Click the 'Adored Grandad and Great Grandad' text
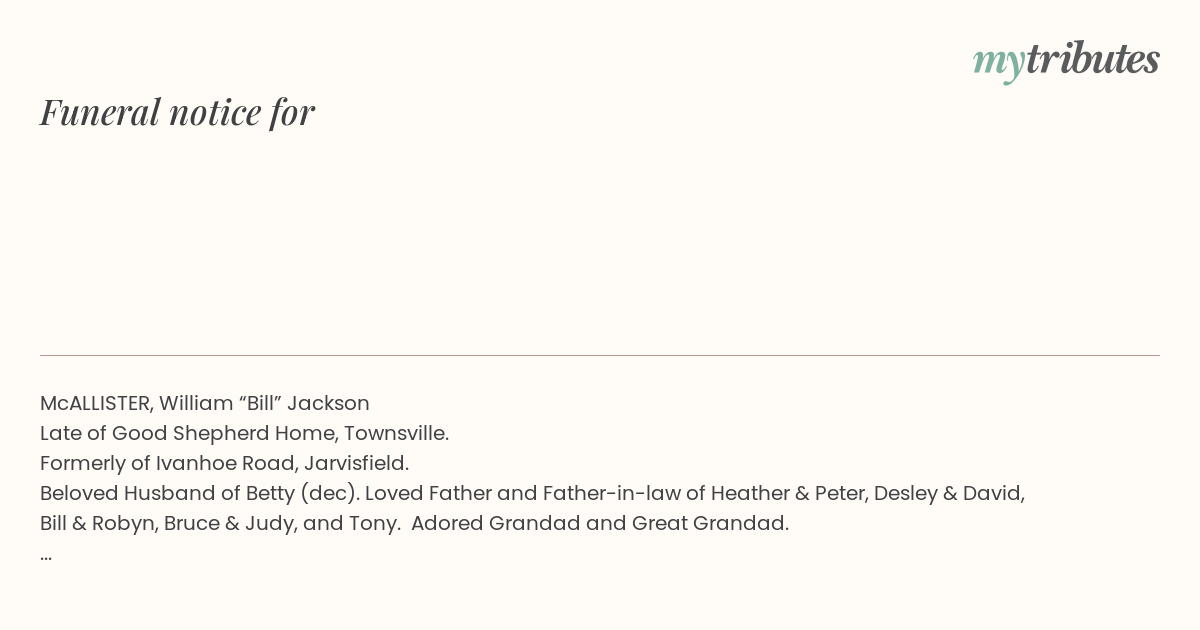1200x630 pixels. [600, 523]
